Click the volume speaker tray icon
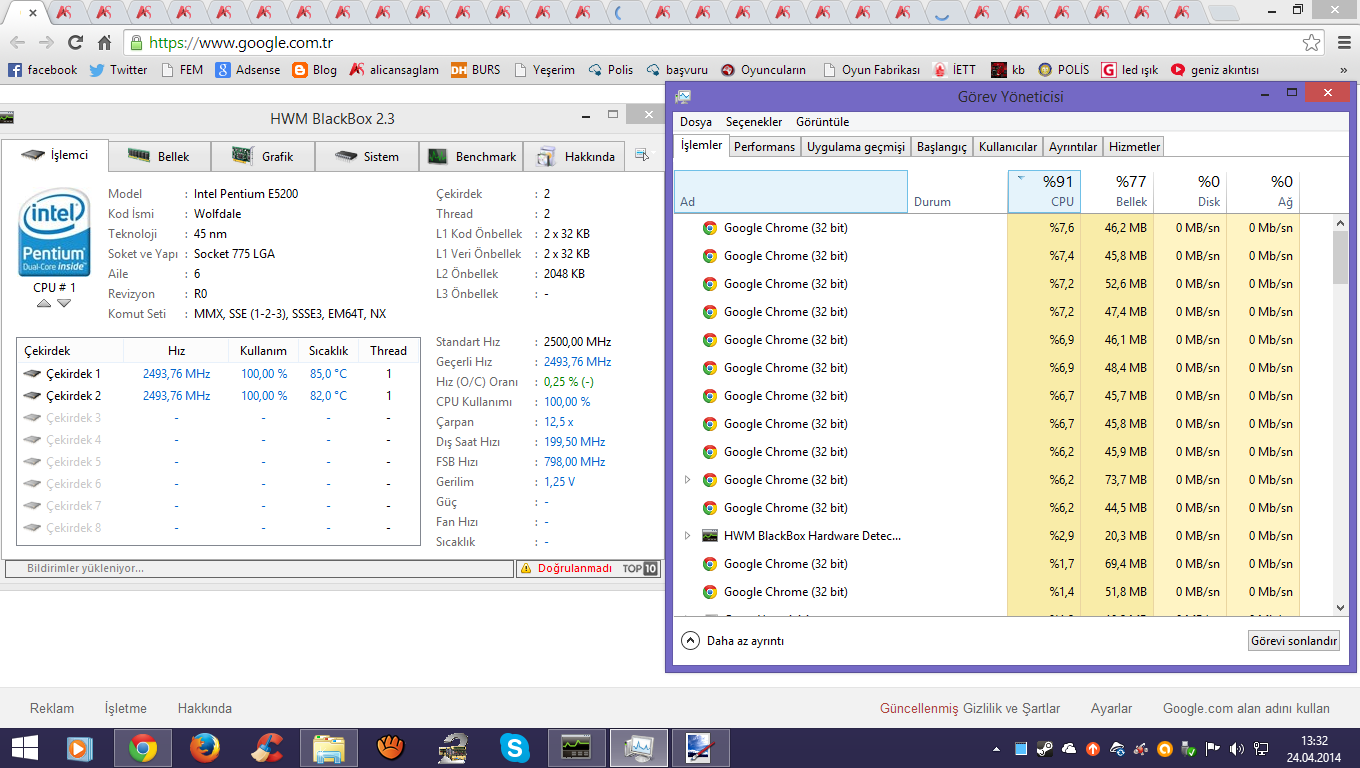Screen dimensions: 1360x768 click(1237, 748)
